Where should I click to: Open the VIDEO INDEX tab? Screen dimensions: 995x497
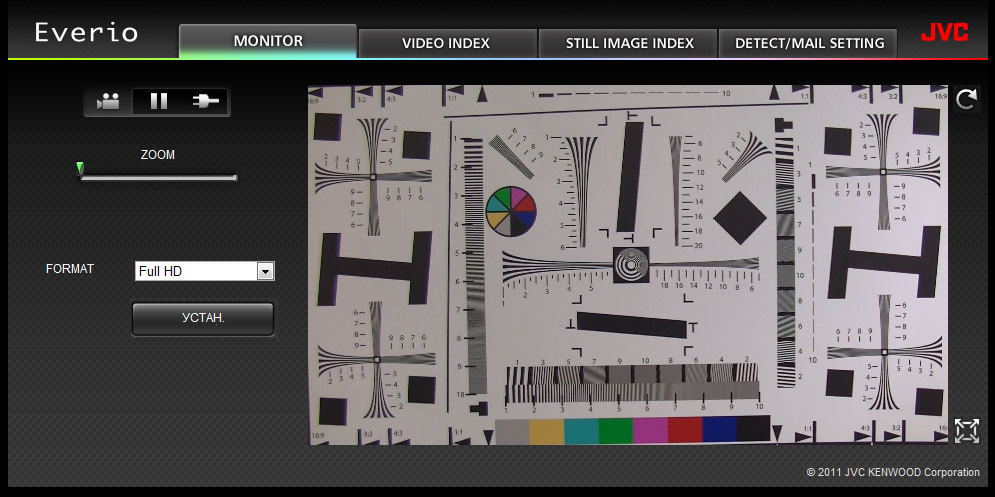point(446,43)
